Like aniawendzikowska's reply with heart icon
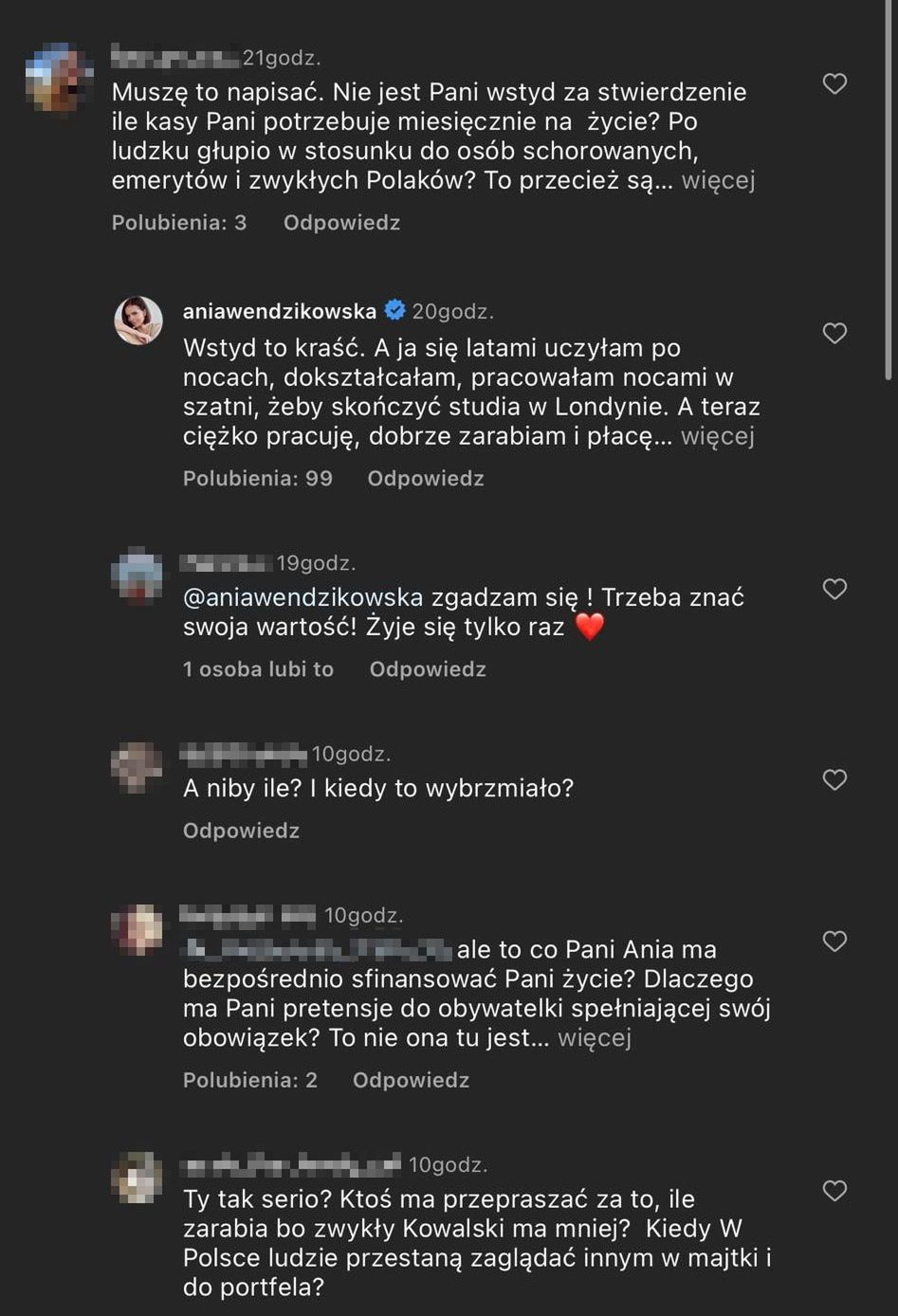Screen dimensions: 898x1316 pos(834,334)
